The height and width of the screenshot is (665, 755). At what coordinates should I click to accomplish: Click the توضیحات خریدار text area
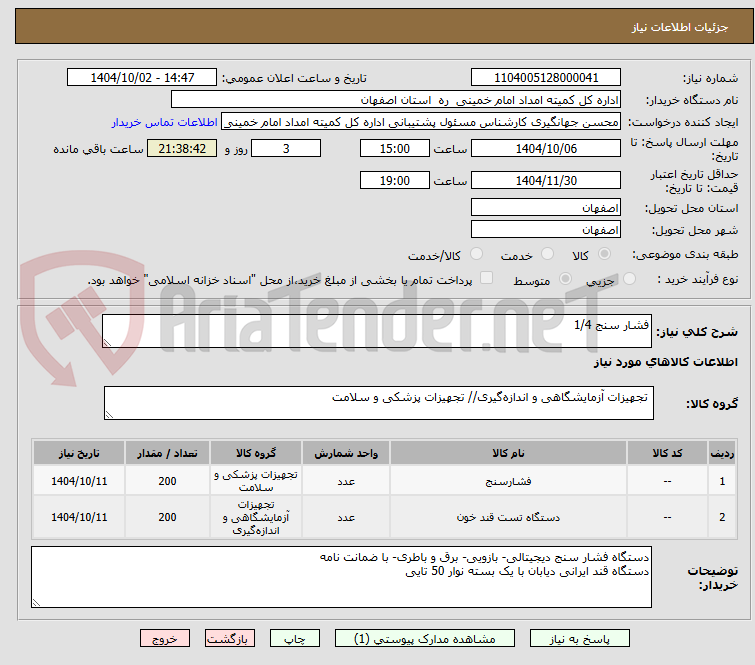click(341, 577)
